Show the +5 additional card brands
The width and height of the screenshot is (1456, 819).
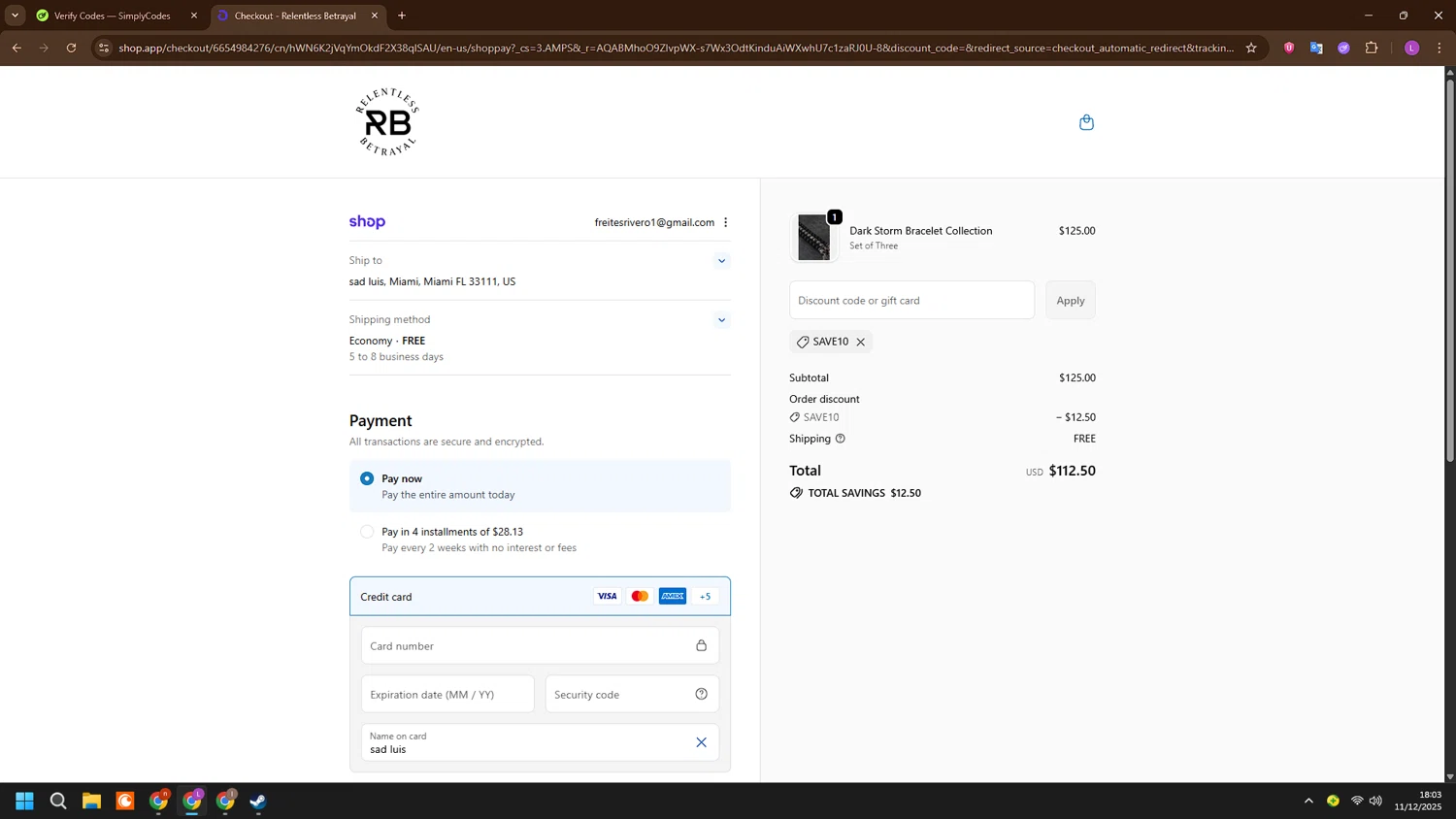(706, 596)
